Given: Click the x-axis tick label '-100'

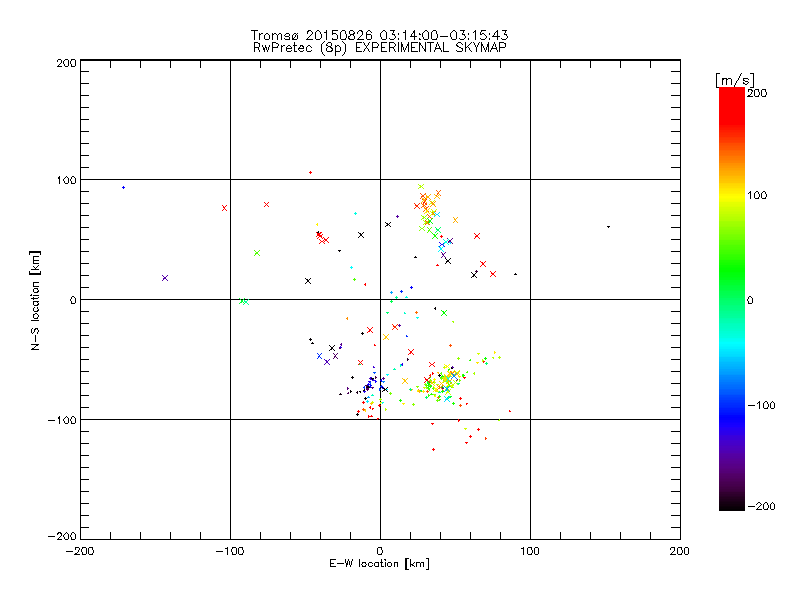Looking at the screenshot, I should pos(230,551).
